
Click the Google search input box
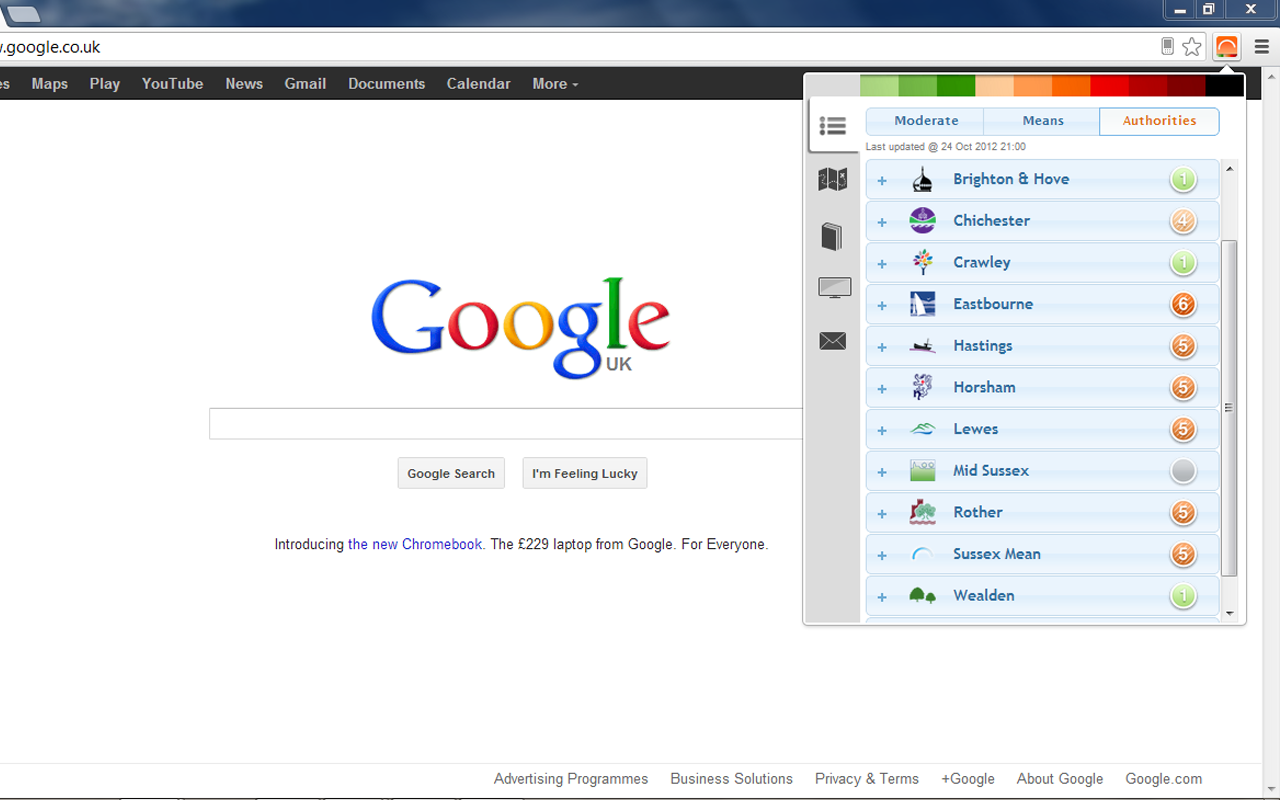point(506,424)
